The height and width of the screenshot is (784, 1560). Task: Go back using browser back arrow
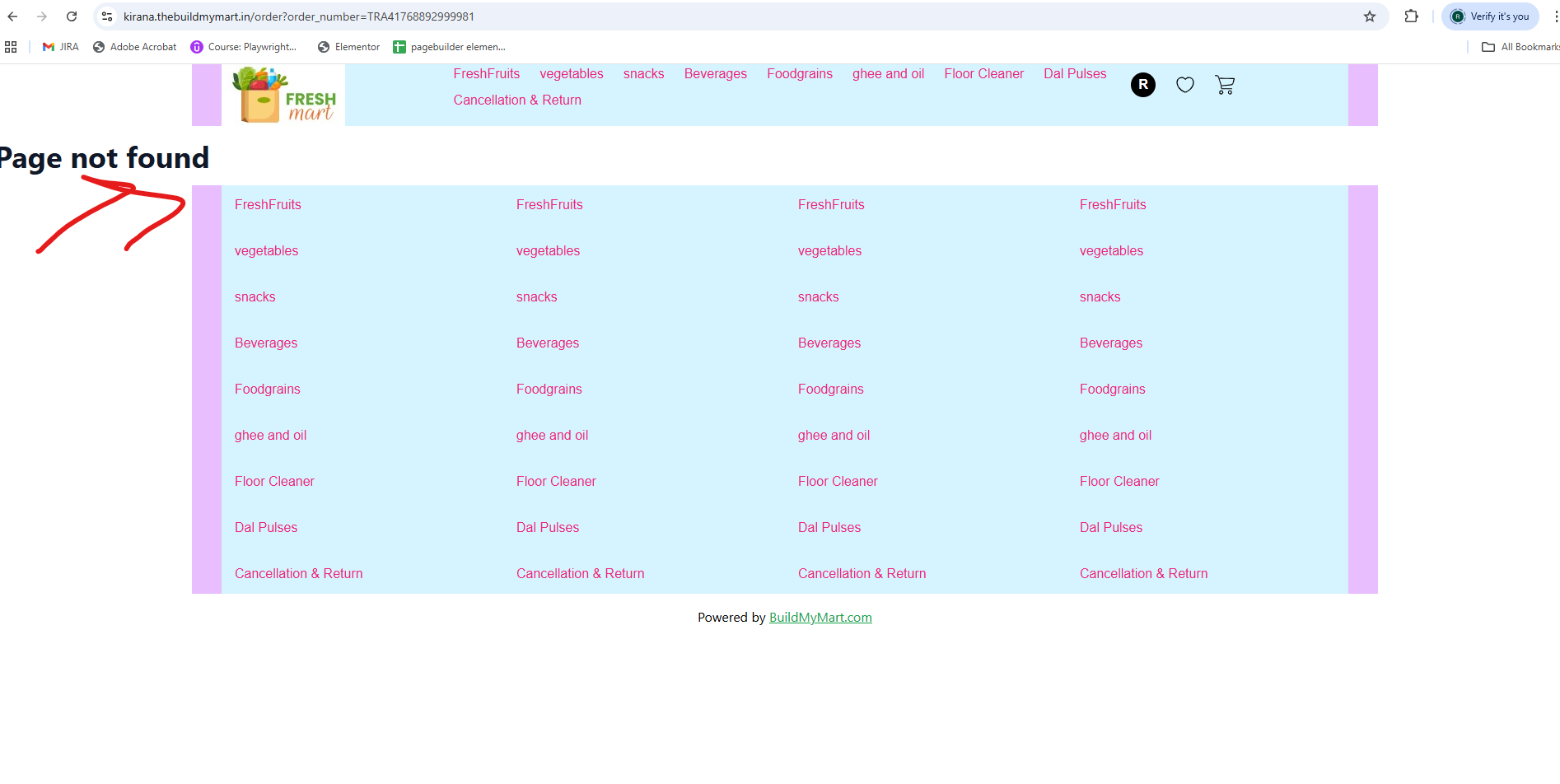point(13,16)
